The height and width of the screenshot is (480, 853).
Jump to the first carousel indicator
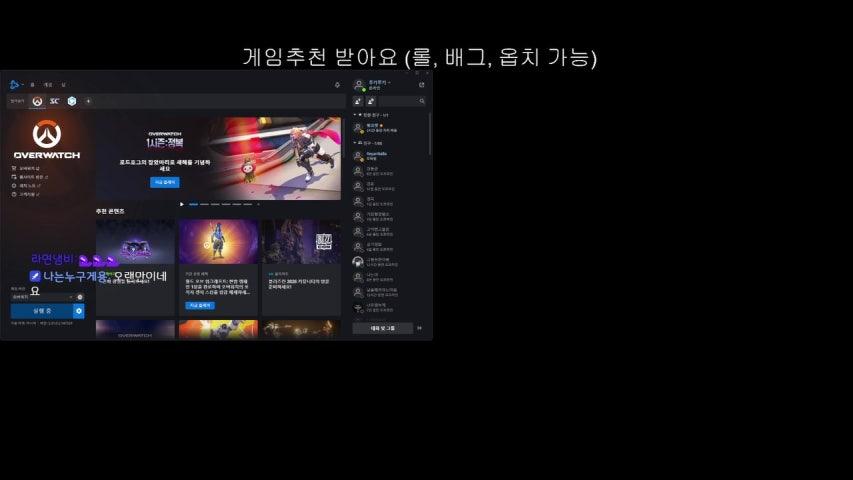point(193,204)
